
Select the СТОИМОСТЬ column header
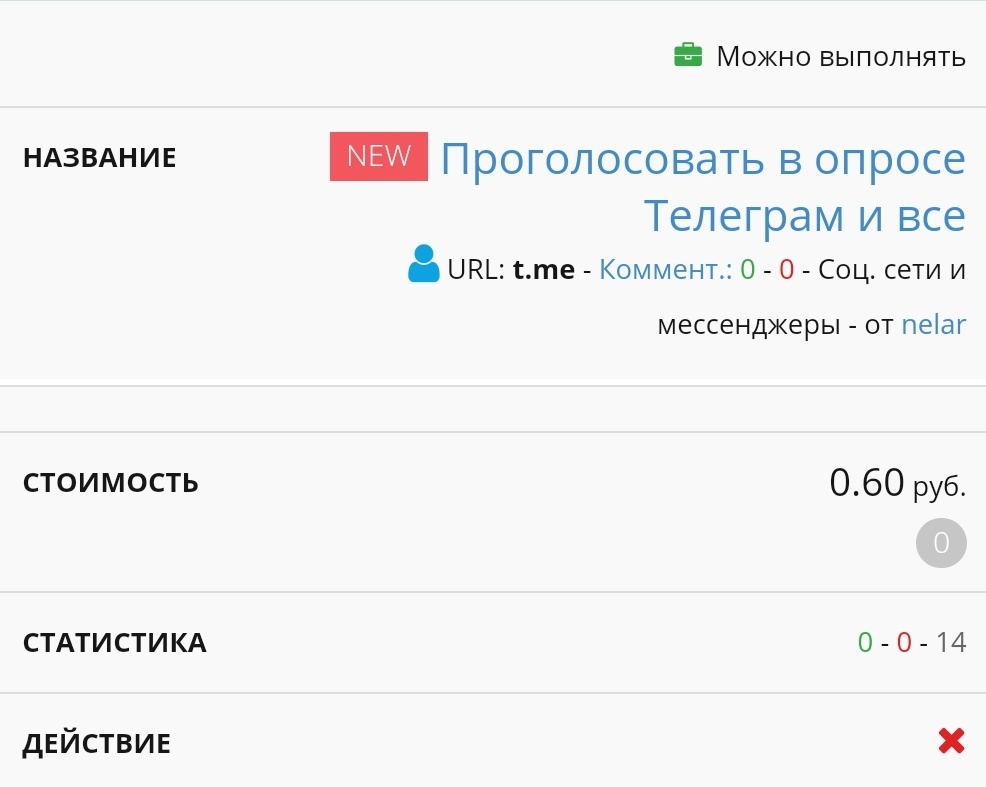(x=112, y=482)
